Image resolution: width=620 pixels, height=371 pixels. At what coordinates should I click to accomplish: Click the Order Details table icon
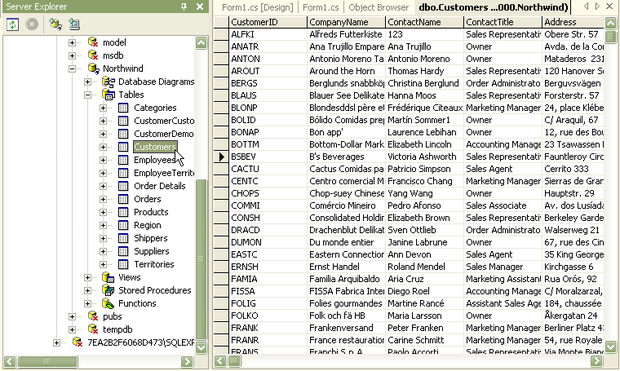pos(123,186)
